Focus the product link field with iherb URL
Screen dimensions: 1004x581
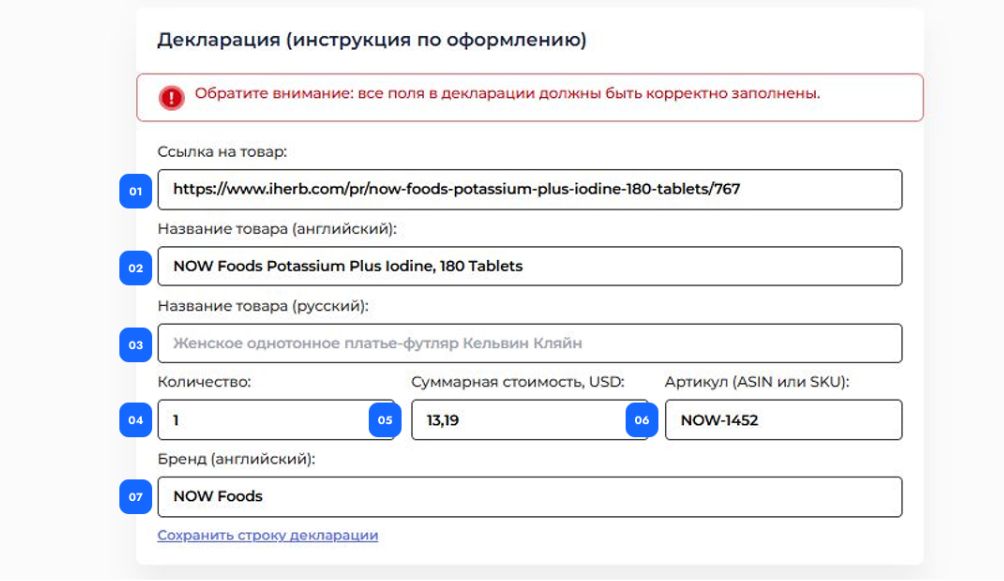530,190
